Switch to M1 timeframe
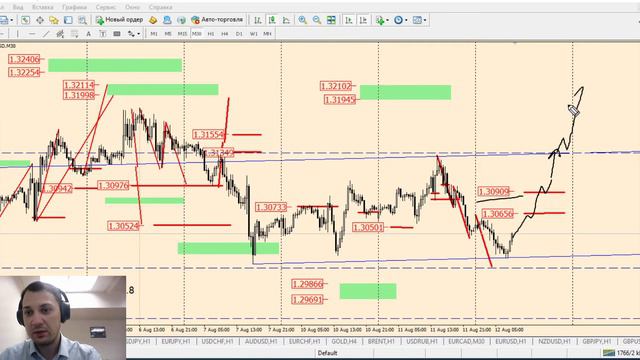Image resolution: width=640 pixels, height=360 pixels. click(x=154, y=34)
